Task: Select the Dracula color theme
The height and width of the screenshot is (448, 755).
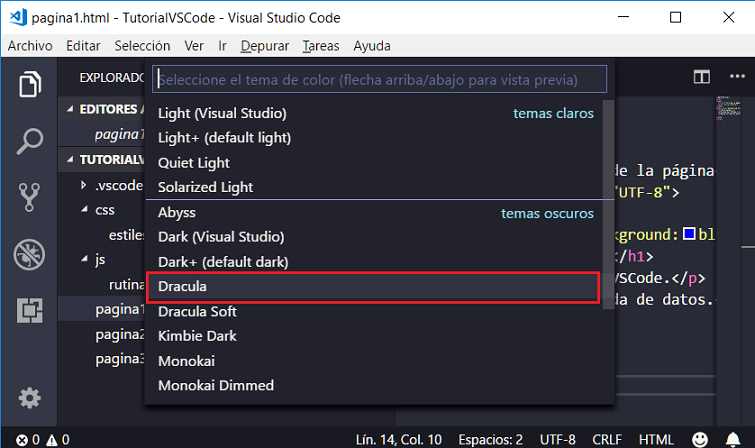Action: [x=372, y=287]
